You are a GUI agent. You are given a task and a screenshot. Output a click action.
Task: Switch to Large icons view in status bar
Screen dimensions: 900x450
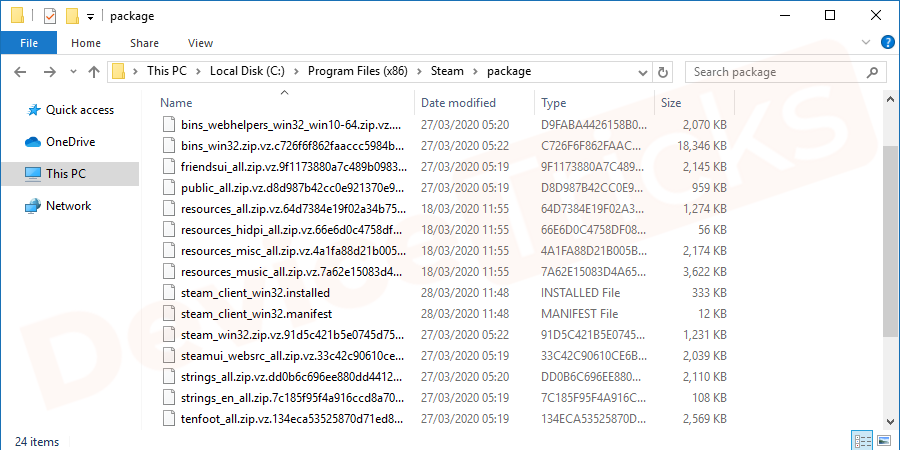[884, 441]
